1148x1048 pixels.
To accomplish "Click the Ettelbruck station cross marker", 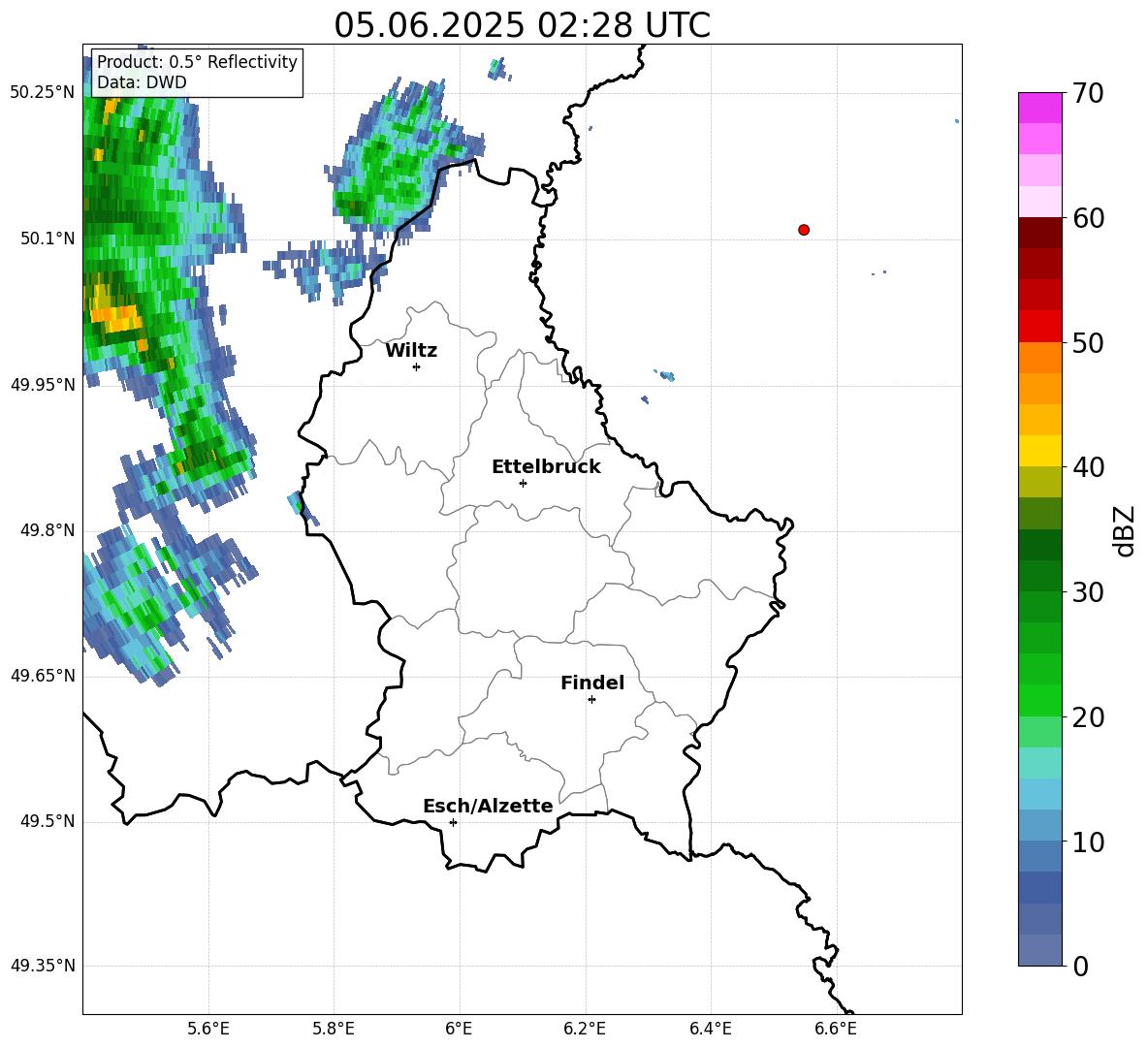I will pos(523,483).
